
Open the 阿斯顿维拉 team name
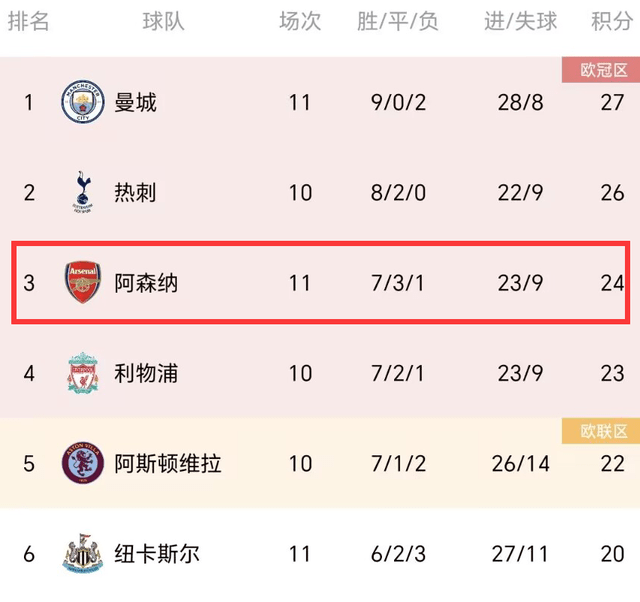(168, 464)
